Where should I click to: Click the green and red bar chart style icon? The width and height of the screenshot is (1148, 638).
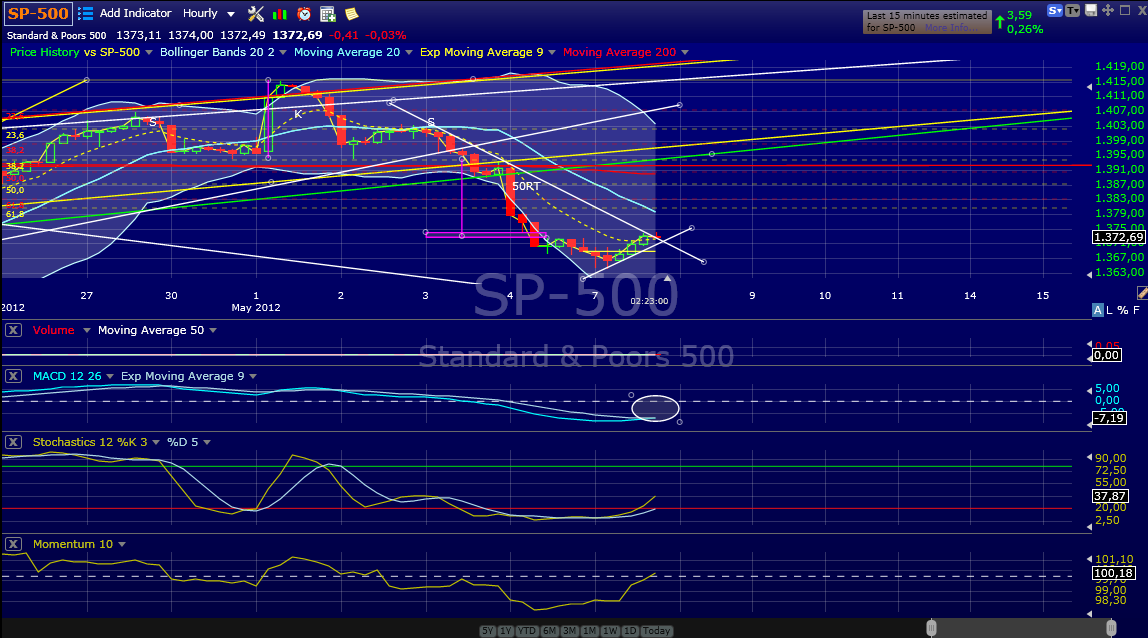(280, 13)
